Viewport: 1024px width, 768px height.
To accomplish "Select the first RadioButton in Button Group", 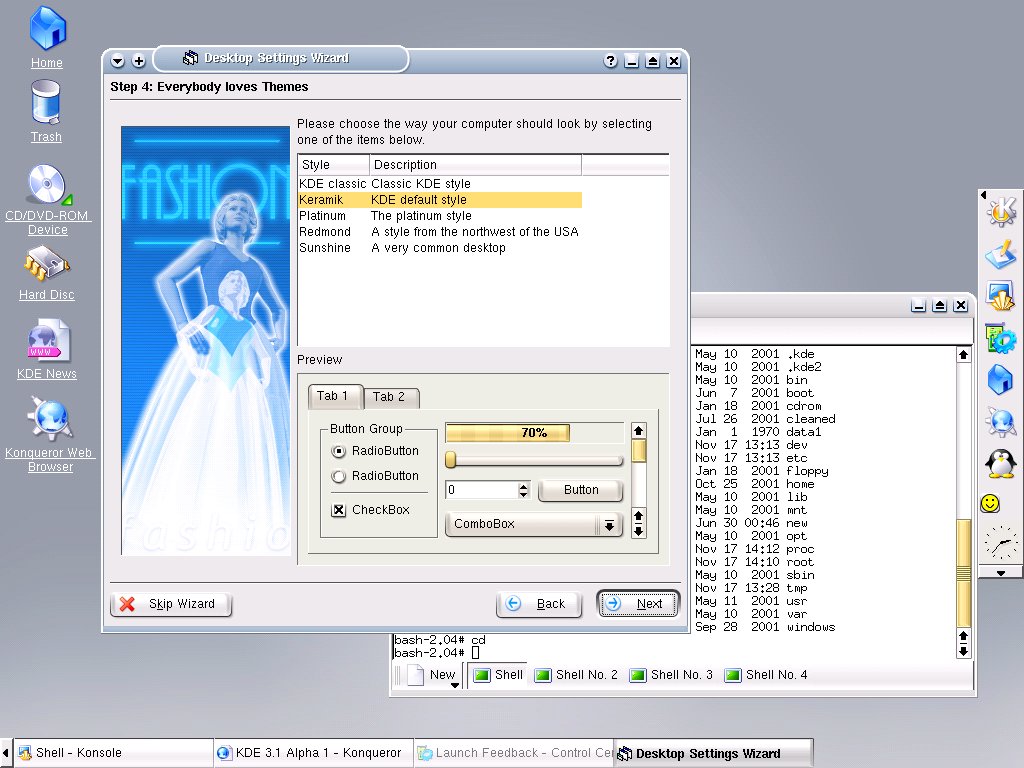I will pyautogui.click(x=339, y=452).
